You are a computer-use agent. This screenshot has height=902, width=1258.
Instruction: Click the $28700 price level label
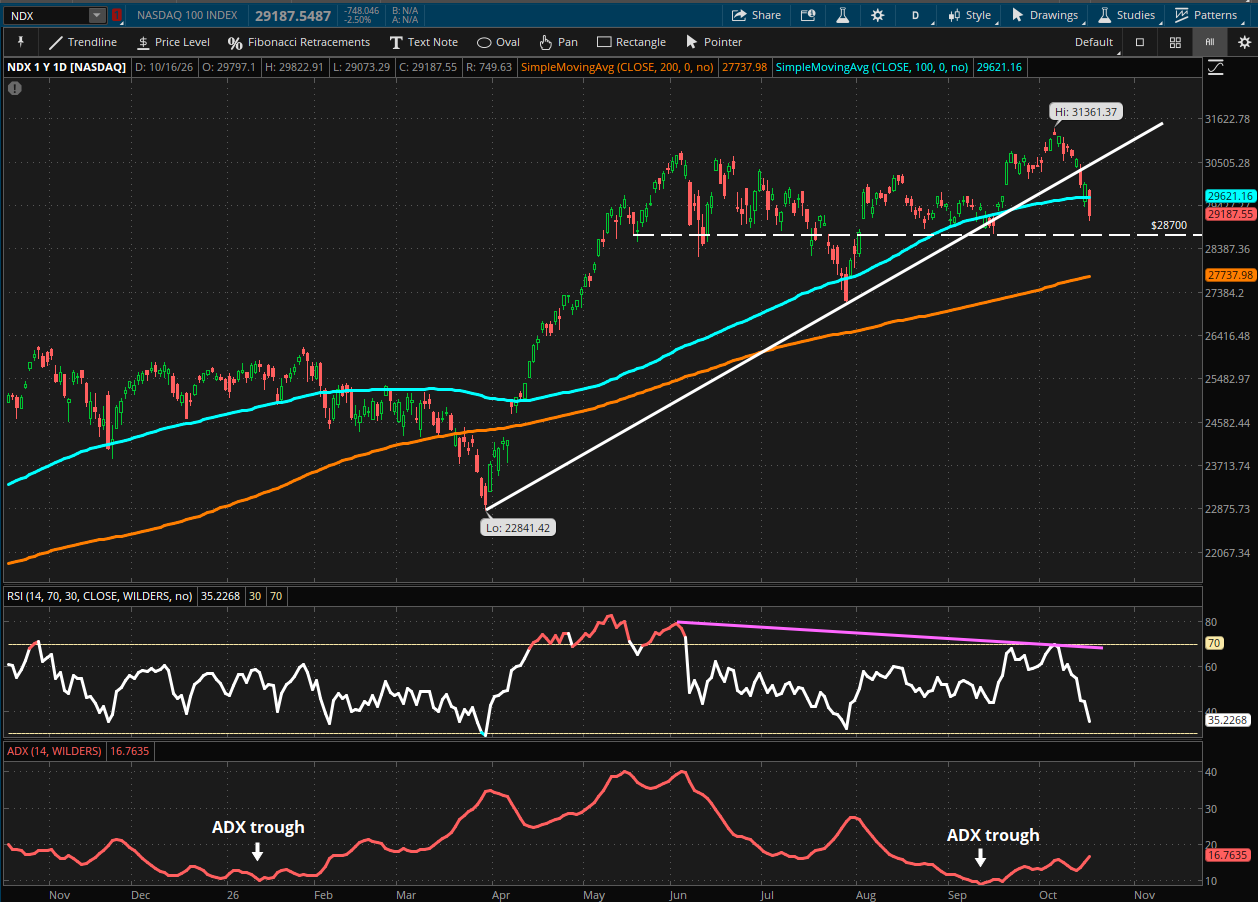click(1169, 227)
